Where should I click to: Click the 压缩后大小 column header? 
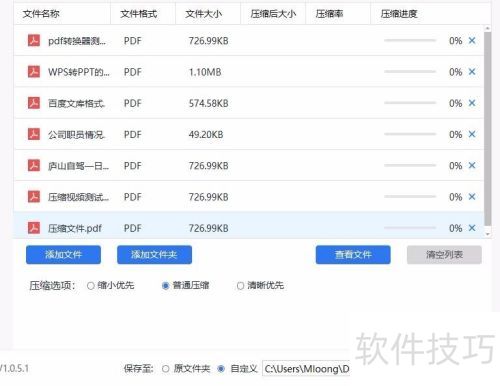(273, 14)
